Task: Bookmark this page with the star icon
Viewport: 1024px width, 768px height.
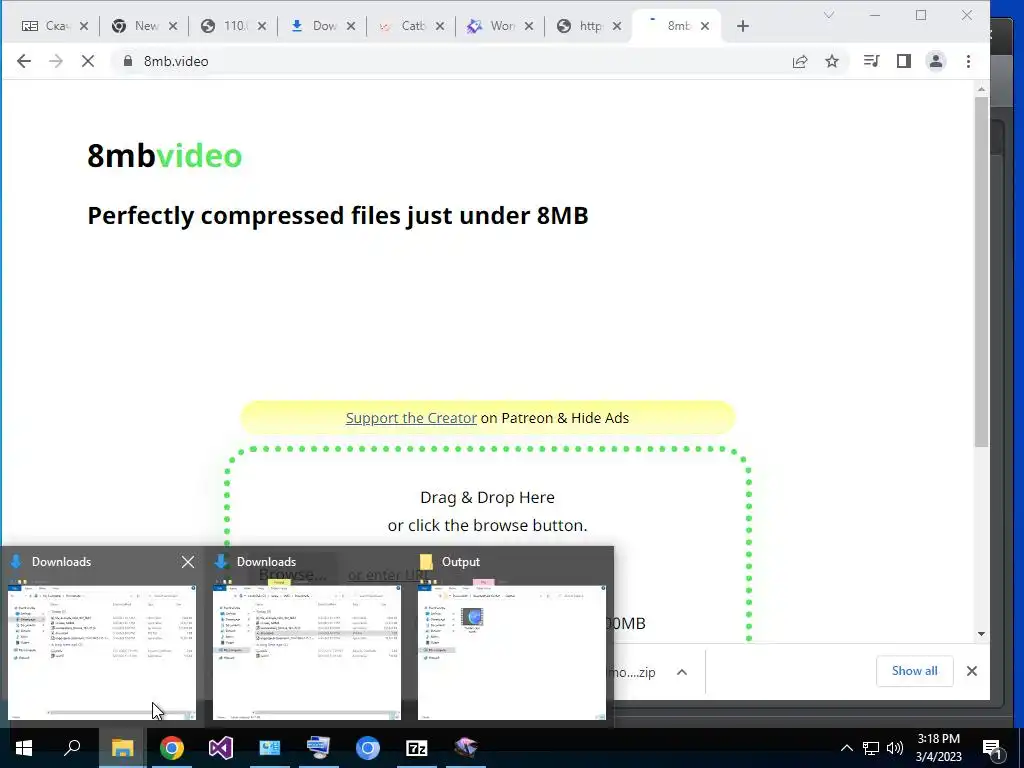Action: point(831,61)
